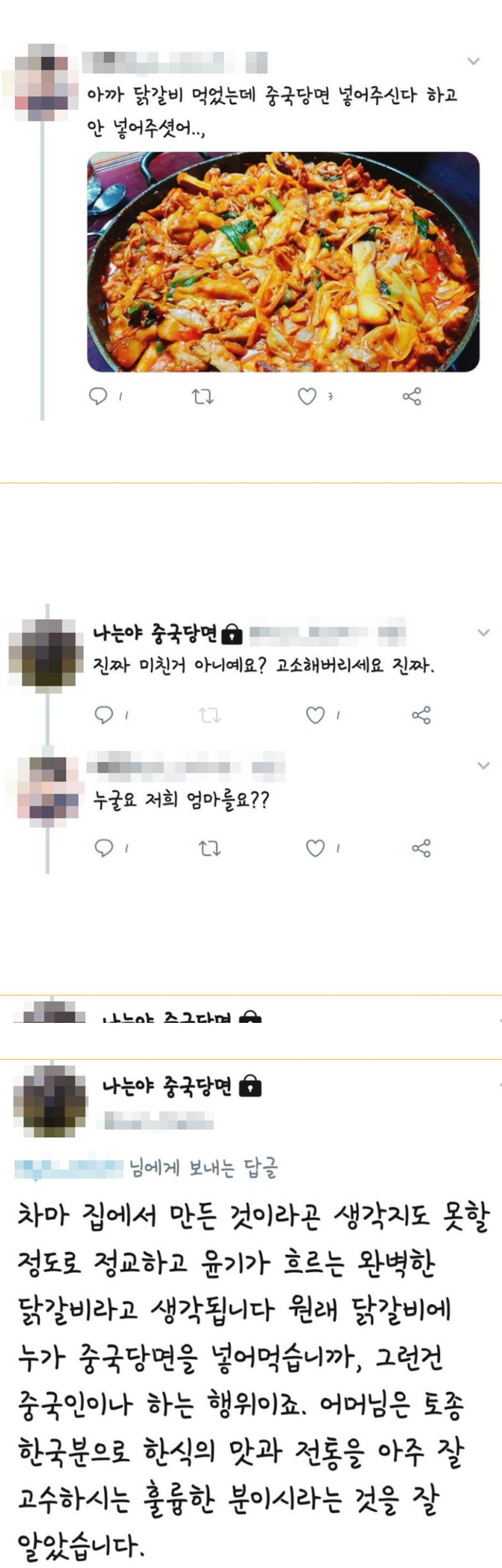This screenshot has height=1568, width=502.
Task: Share the '누굴요 저희 엄마를요??' tweet
Action: point(421,848)
